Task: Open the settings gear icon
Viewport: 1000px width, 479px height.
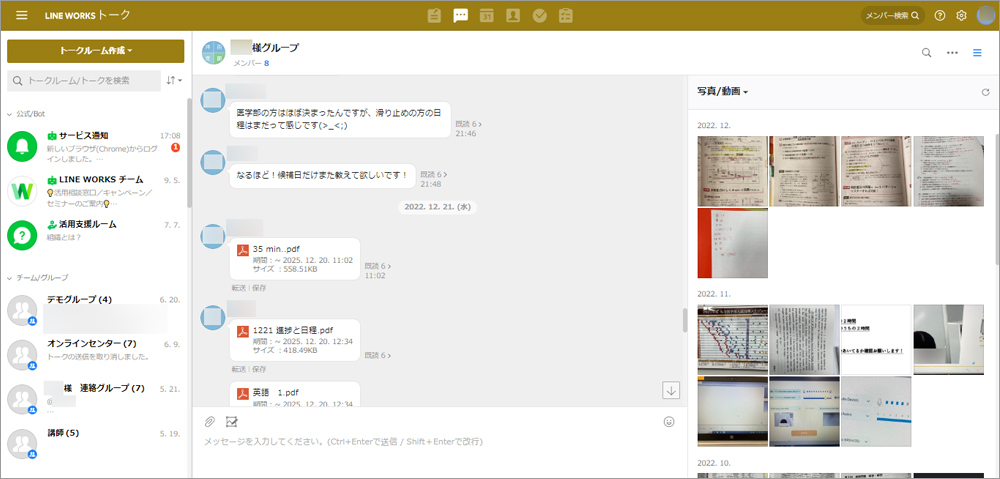Action: click(961, 15)
